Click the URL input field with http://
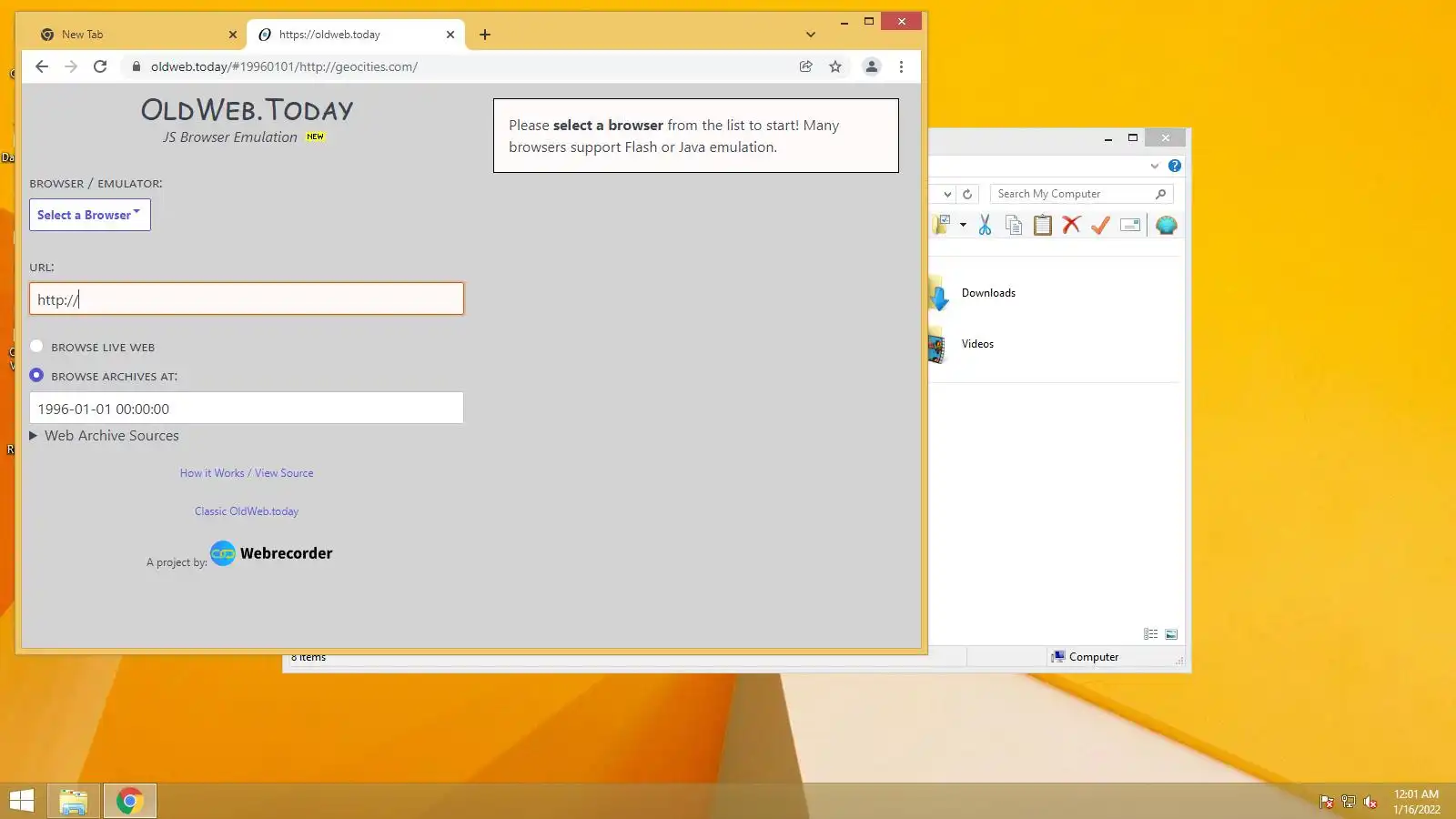This screenshot has width=1456, height=819. (x=247, y=298)
